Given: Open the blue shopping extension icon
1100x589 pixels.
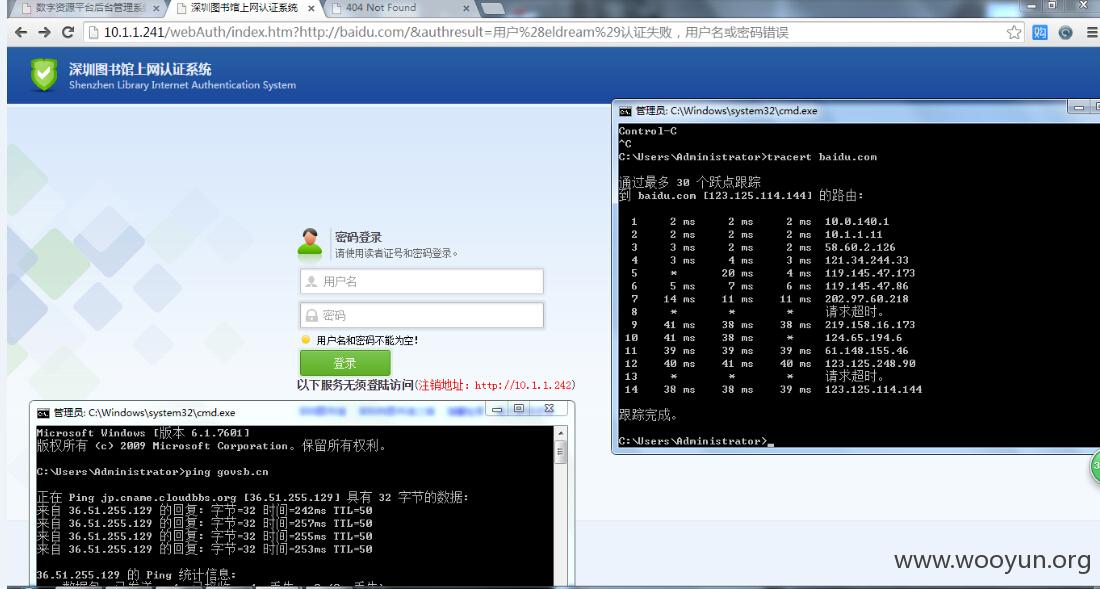Looking at the screenshot, I should pos(1040,32).
